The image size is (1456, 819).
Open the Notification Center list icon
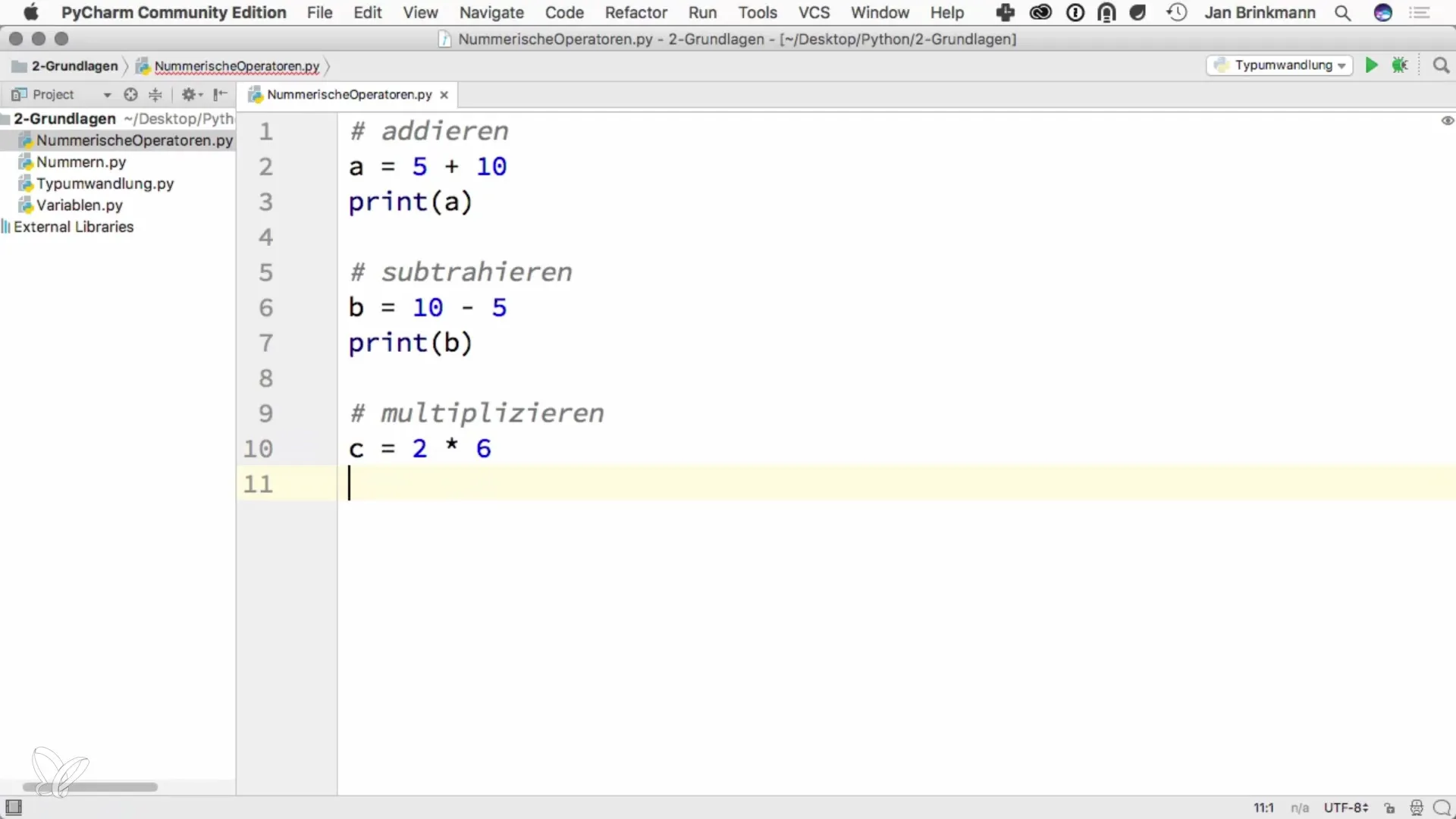click(x=1420, y=13)
